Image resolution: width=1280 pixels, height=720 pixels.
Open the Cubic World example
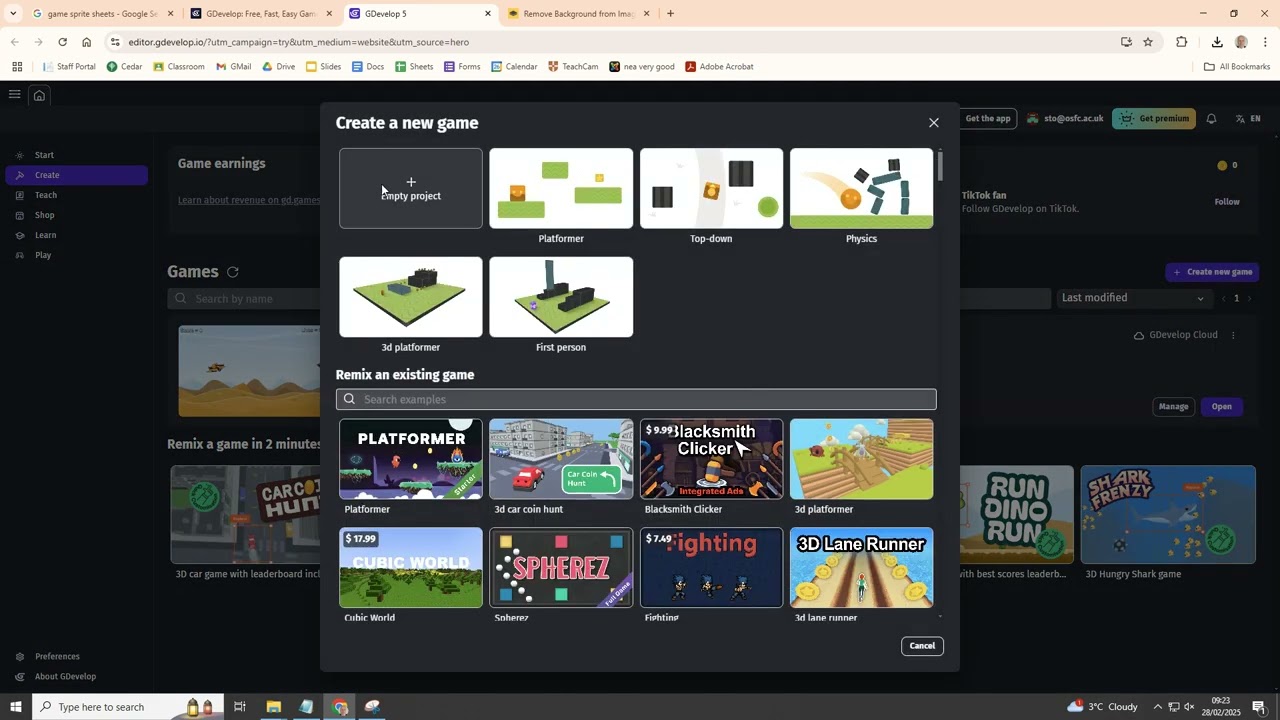tap(411, 567)
